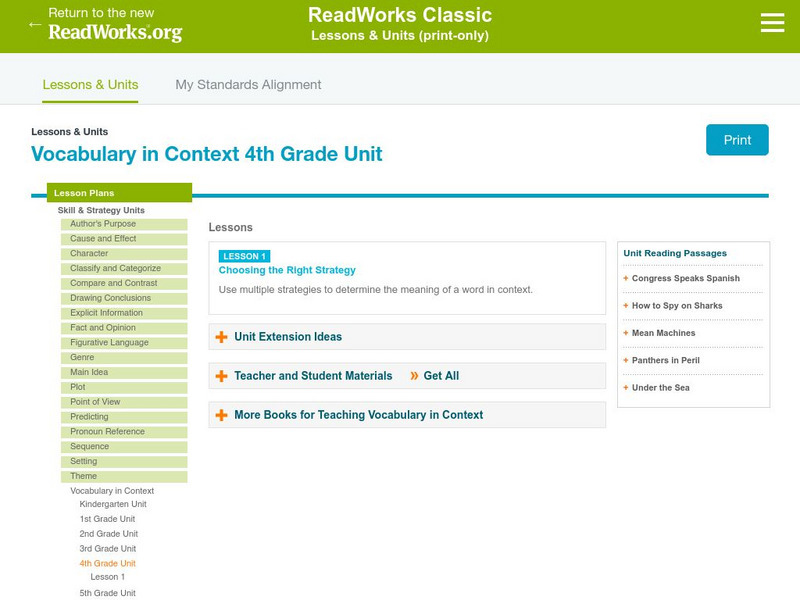Click More Books for Teaching Vocabulary heading
This screenshot has height=600, width=800.
pyautogui.click(x=359, y=415)
